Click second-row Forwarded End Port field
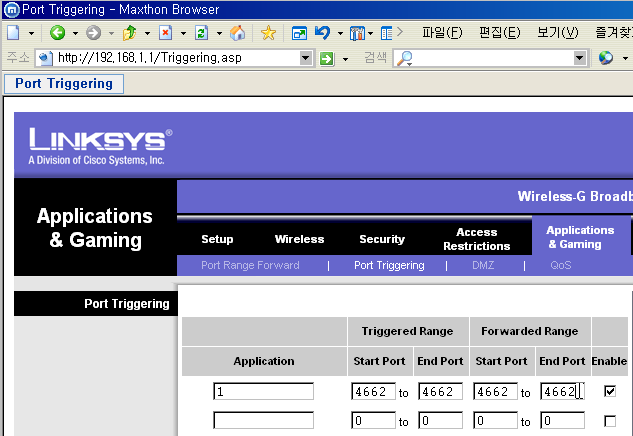The image size is (633, 436). 562,420
